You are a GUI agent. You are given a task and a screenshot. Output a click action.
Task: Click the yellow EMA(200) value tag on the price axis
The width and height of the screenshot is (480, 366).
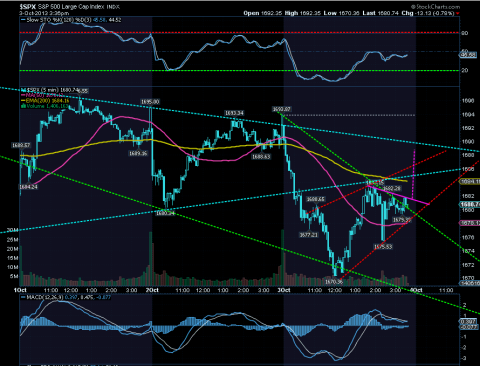point(470,182)
